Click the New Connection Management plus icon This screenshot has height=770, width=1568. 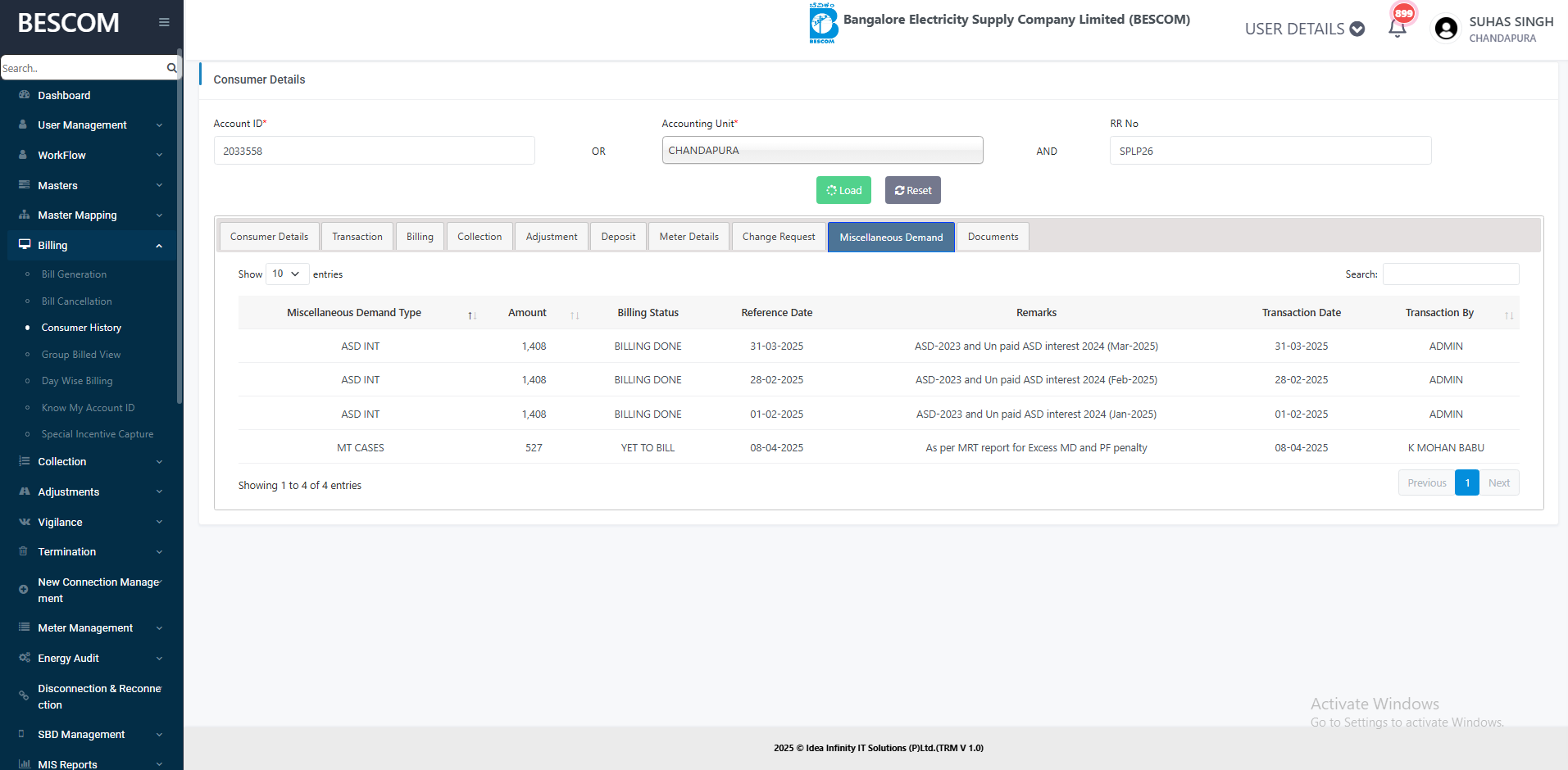click(24, 590)
